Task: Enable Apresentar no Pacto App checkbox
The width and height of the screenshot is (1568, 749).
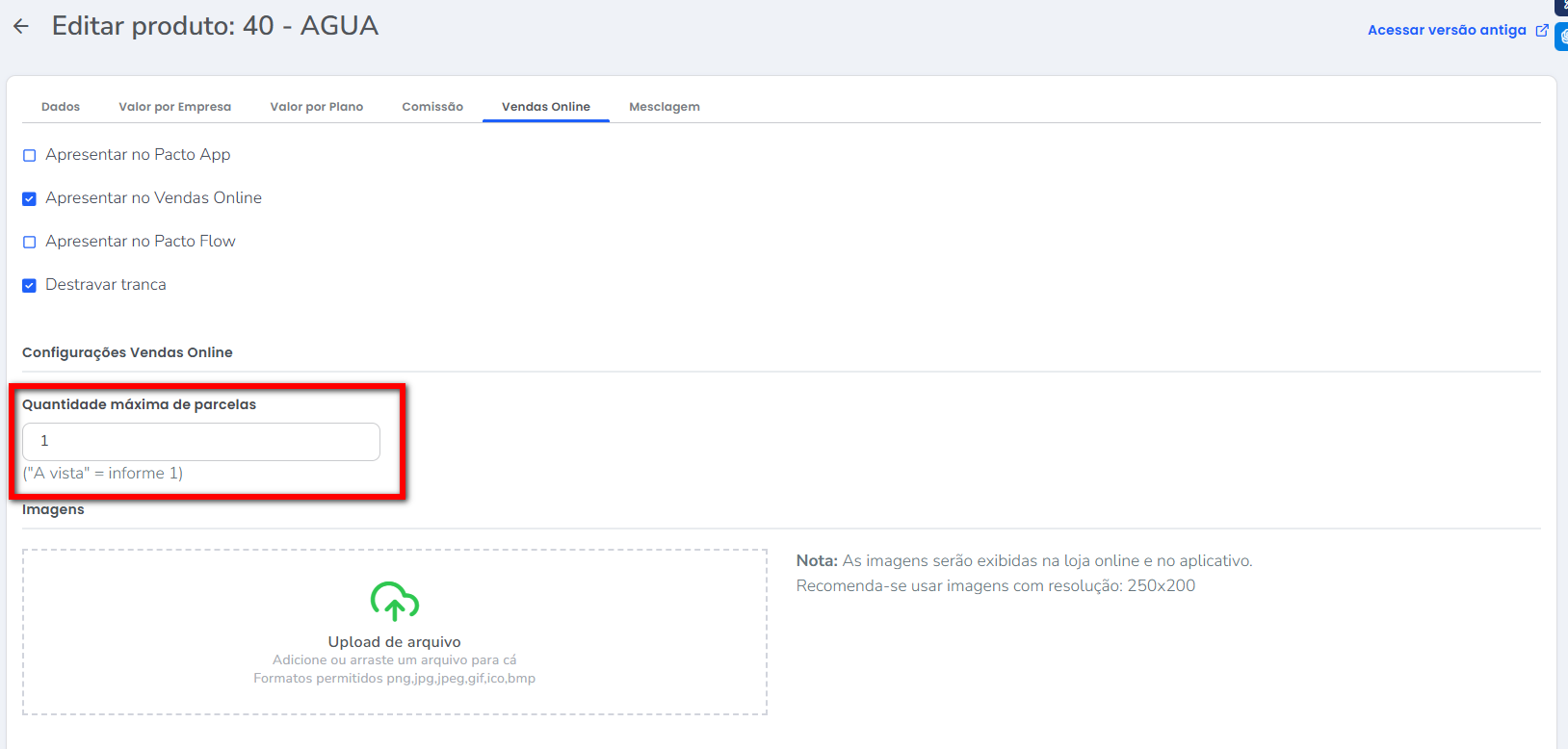Action: coord(30,155)
